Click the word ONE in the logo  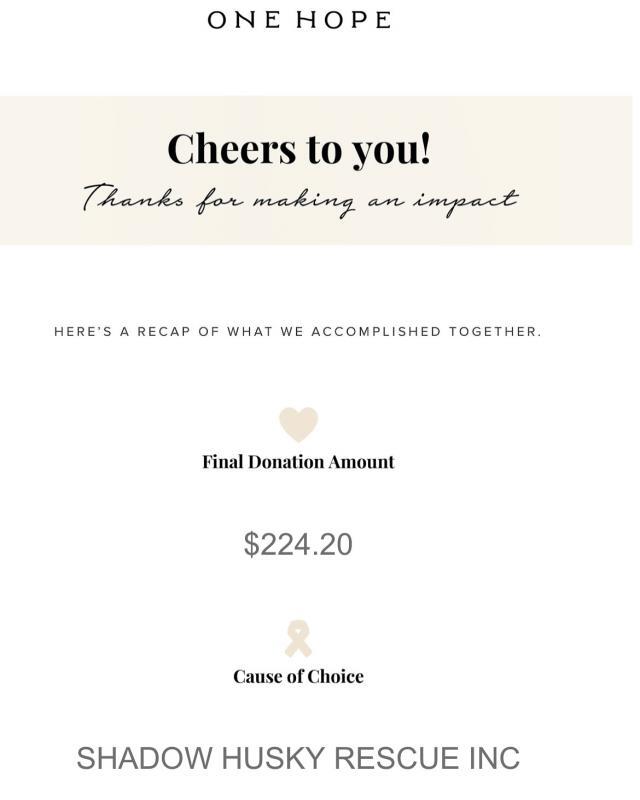(244, 20)
